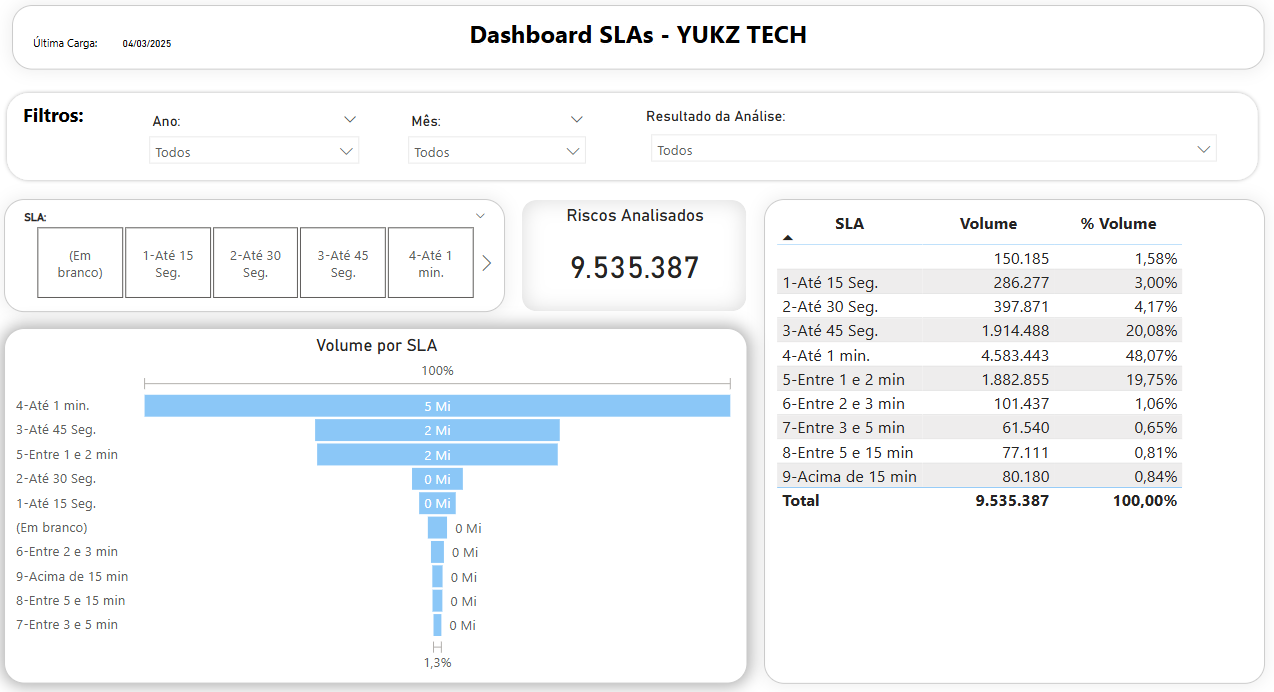Click table row 4-Até 1 min.
This screenshot has height=692, width=1274.
pos(979,355)
